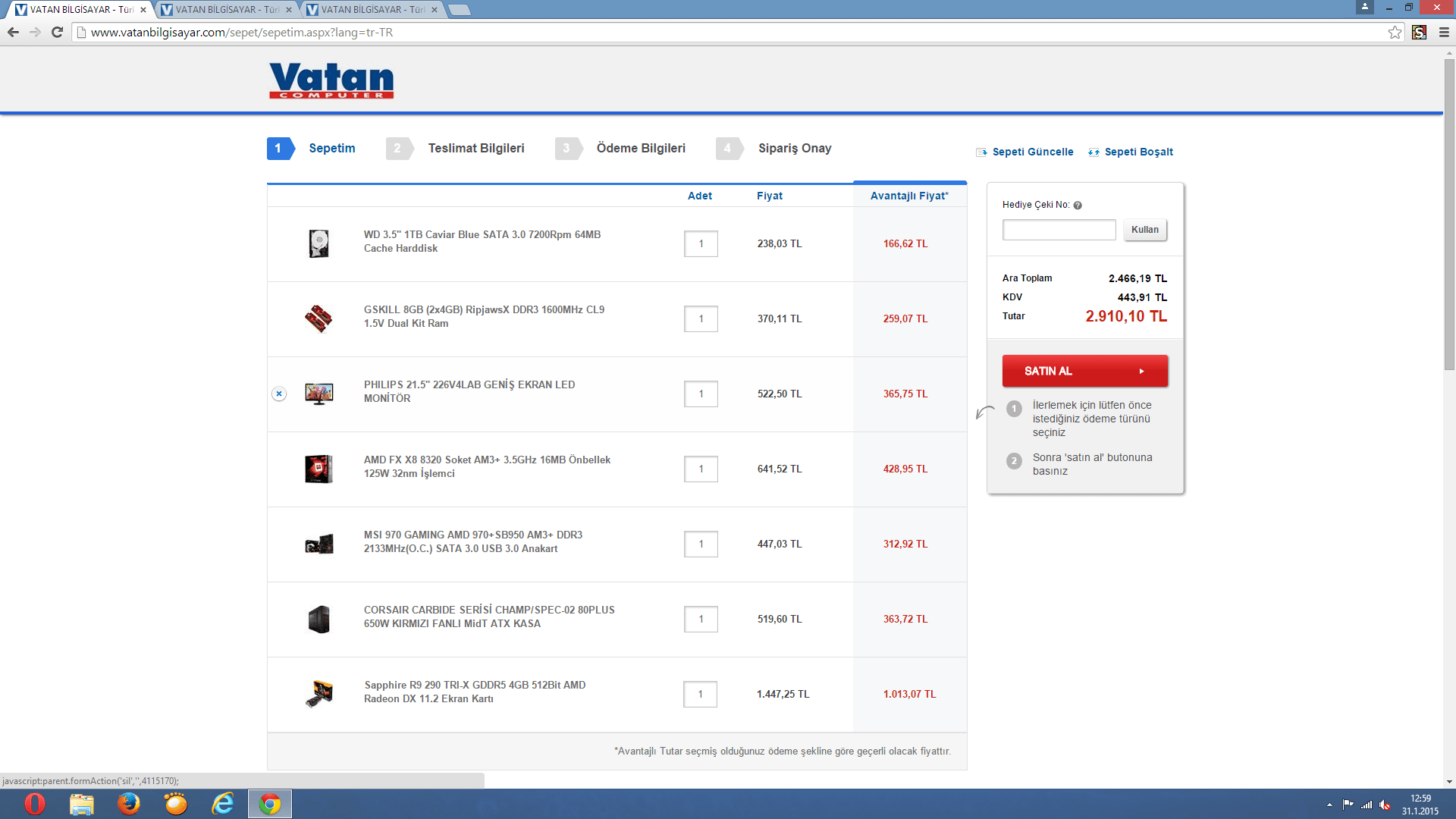Click the SATIN AL button
1456x819 pixels.
coord(1084,371)
